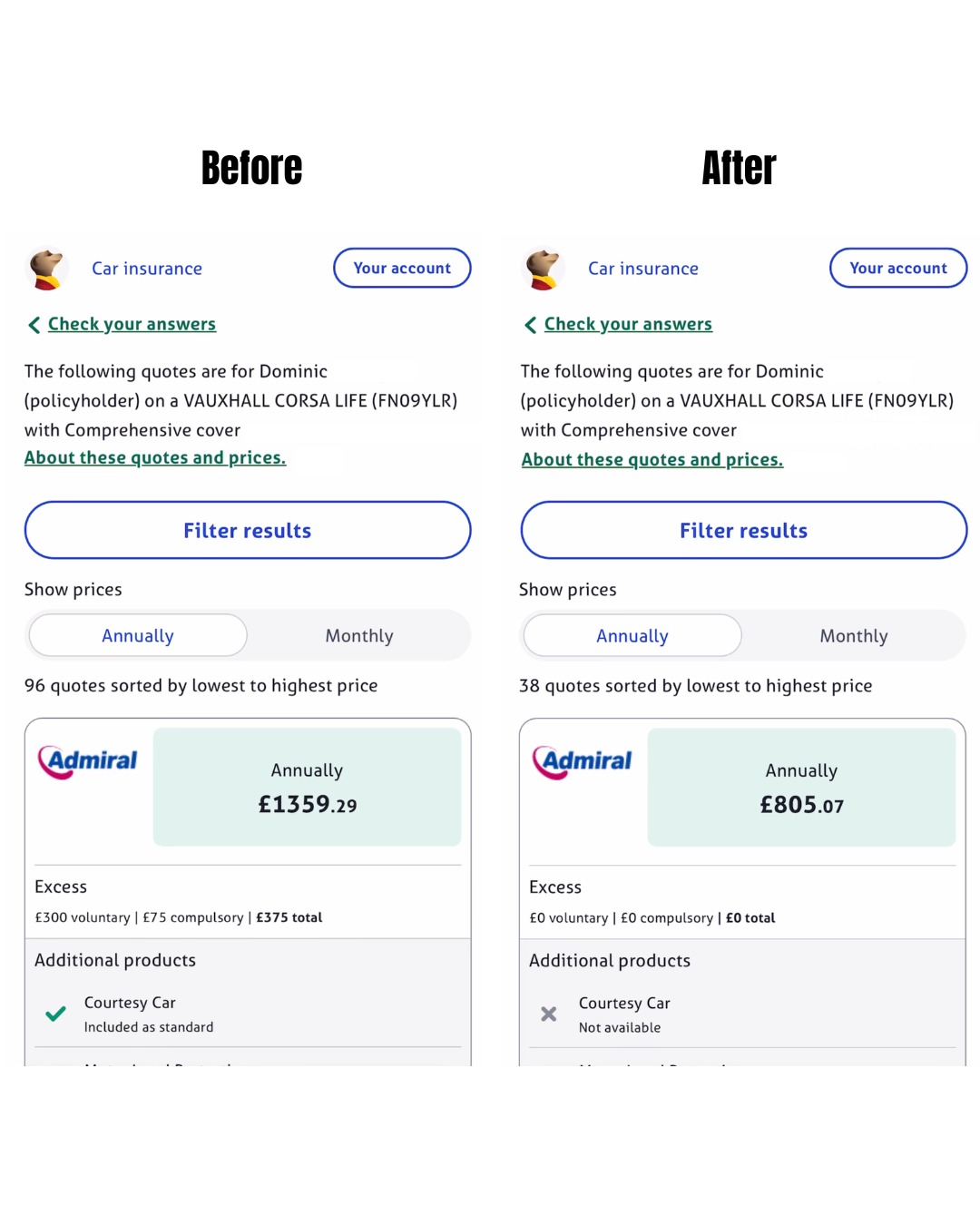Click the Admiral logo in After quote
Screen dimensions: 980x1225
583,761
